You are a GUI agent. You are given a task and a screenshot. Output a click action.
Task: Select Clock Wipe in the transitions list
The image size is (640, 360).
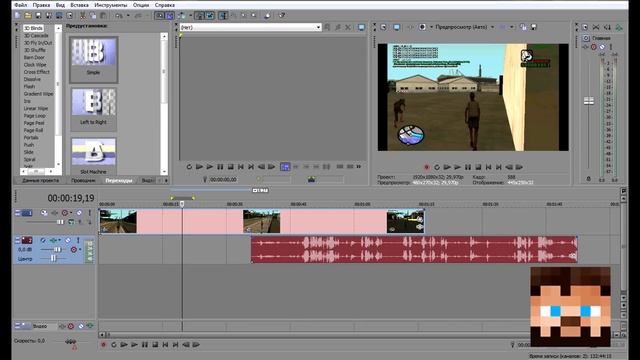pyautogui.click(x=35, y=64)
